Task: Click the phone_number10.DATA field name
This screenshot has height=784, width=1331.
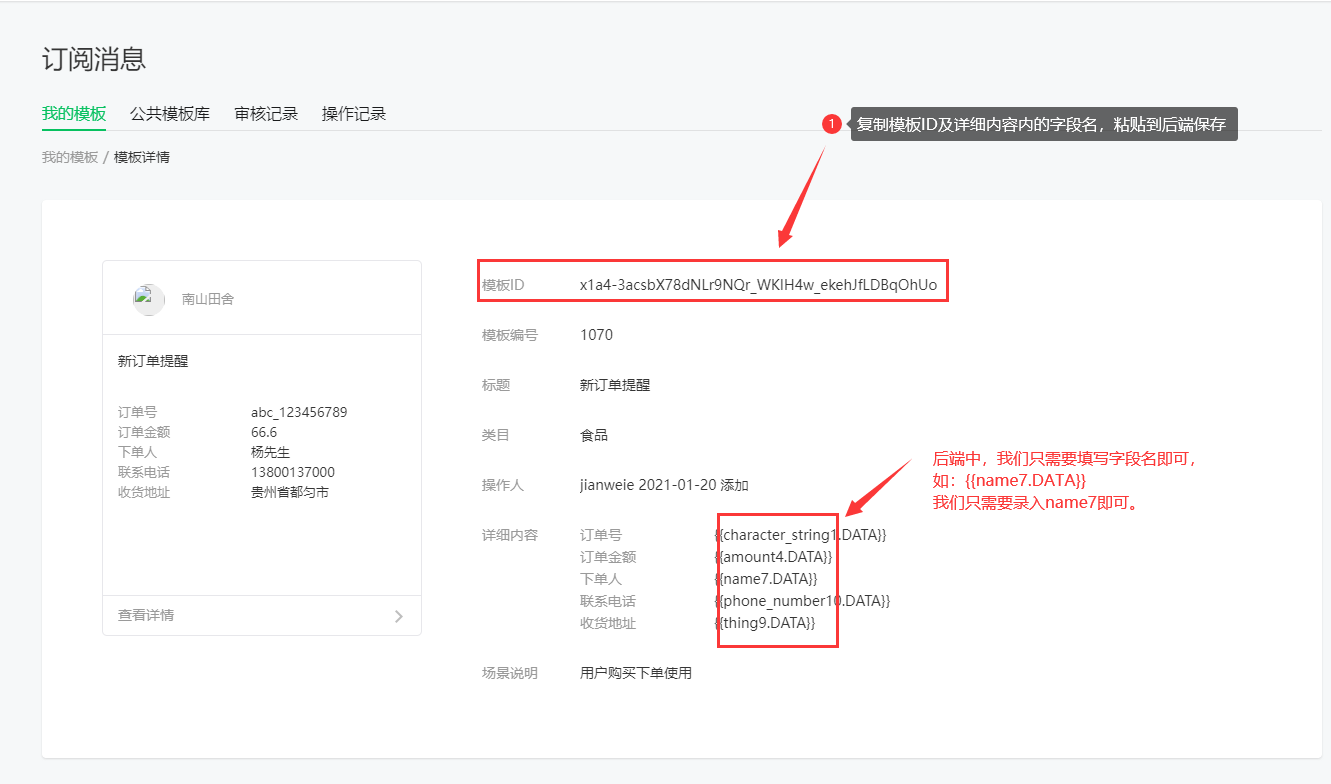Action: click(802, 601)
